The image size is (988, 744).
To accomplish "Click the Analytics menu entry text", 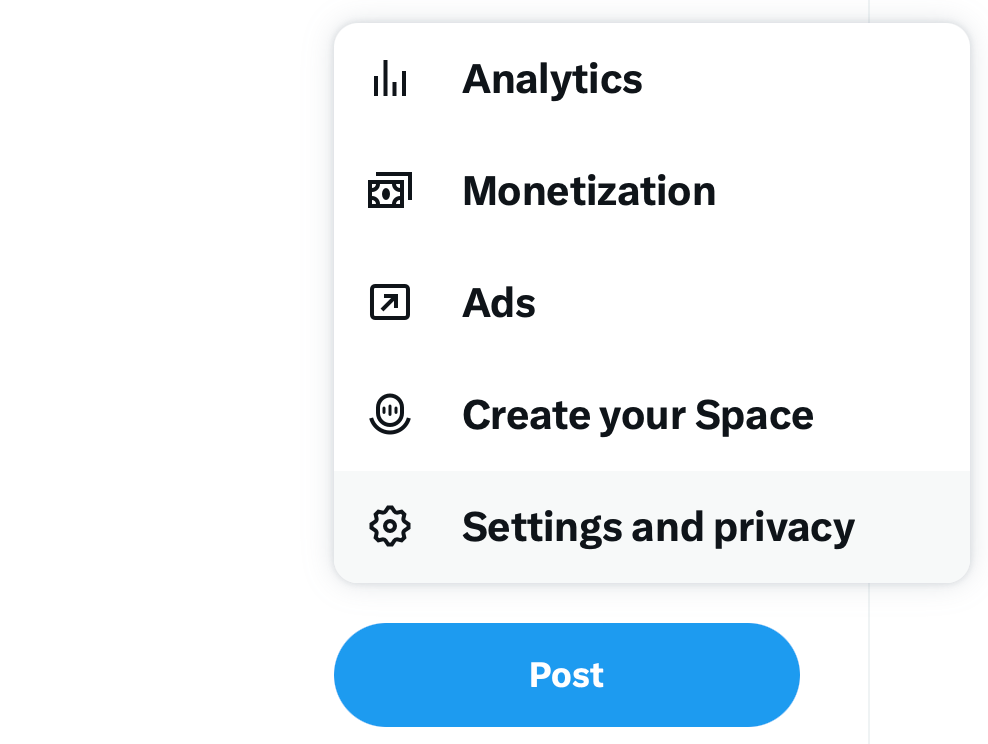I will [x=552, y=79].
